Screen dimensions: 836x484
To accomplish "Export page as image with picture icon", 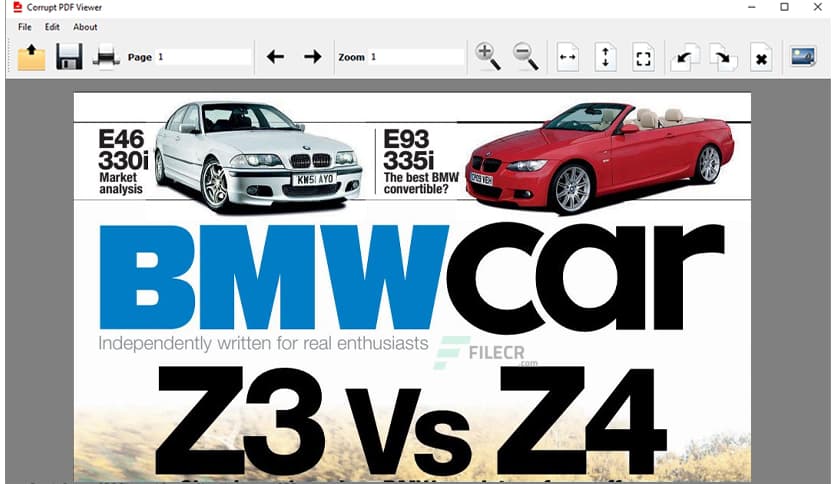I will click(803, 57).
